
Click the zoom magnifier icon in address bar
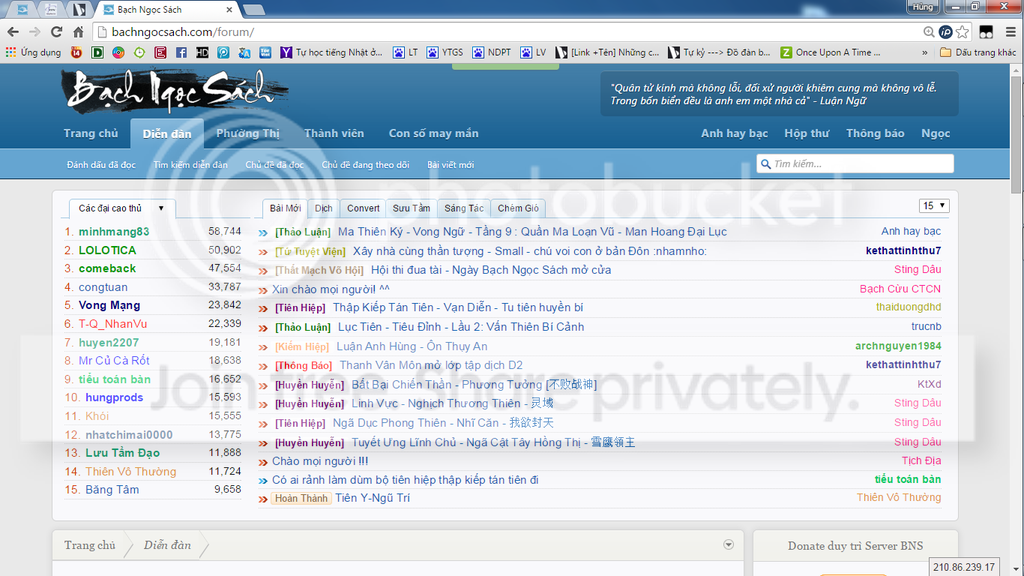tap(925, 32)
